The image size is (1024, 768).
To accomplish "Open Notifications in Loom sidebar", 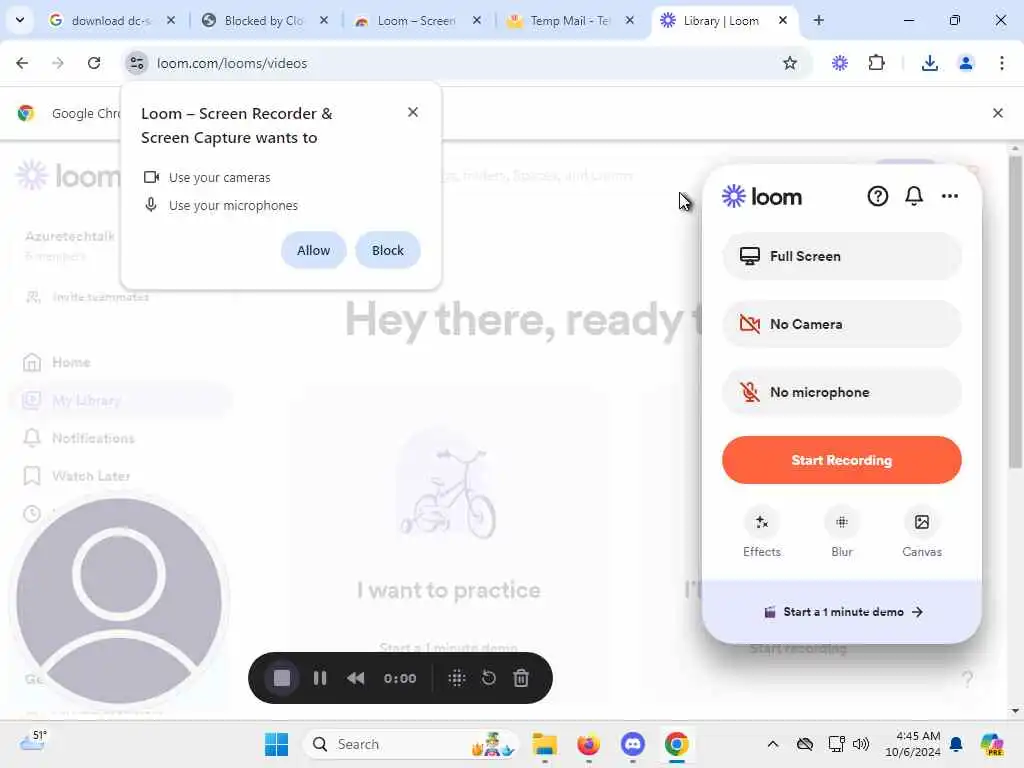I will pyautogui.click(x=78, y=438).
